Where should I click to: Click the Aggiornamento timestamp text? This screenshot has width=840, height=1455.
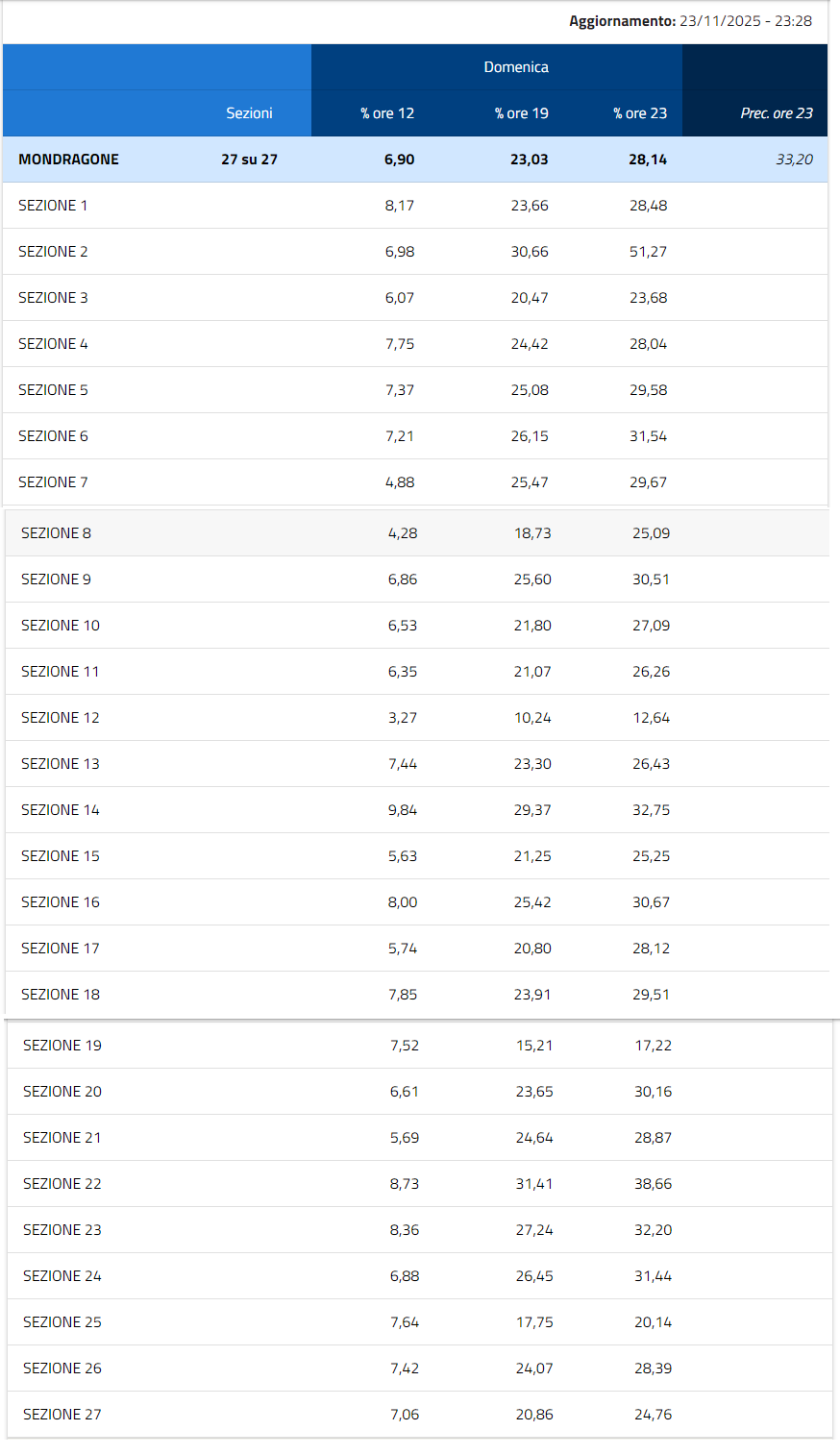coord(690,21)
